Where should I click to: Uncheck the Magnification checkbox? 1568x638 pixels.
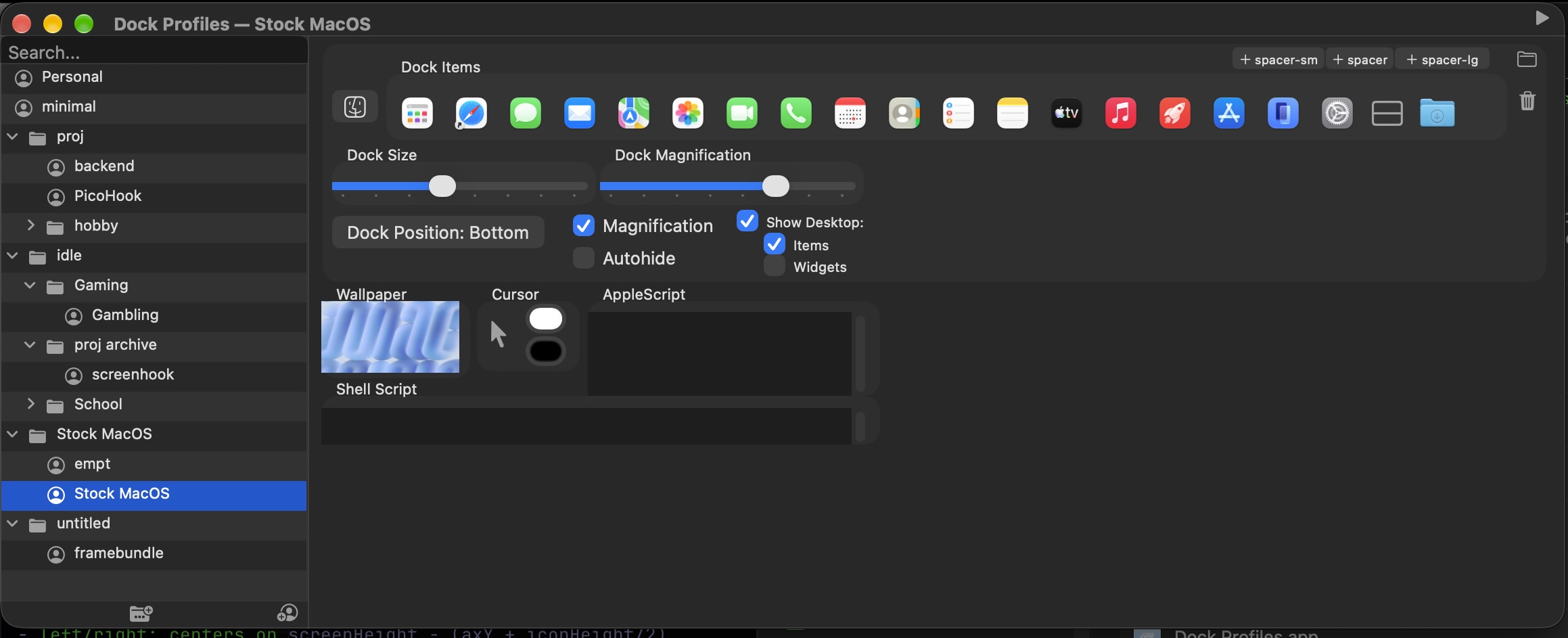coord(583,225)
